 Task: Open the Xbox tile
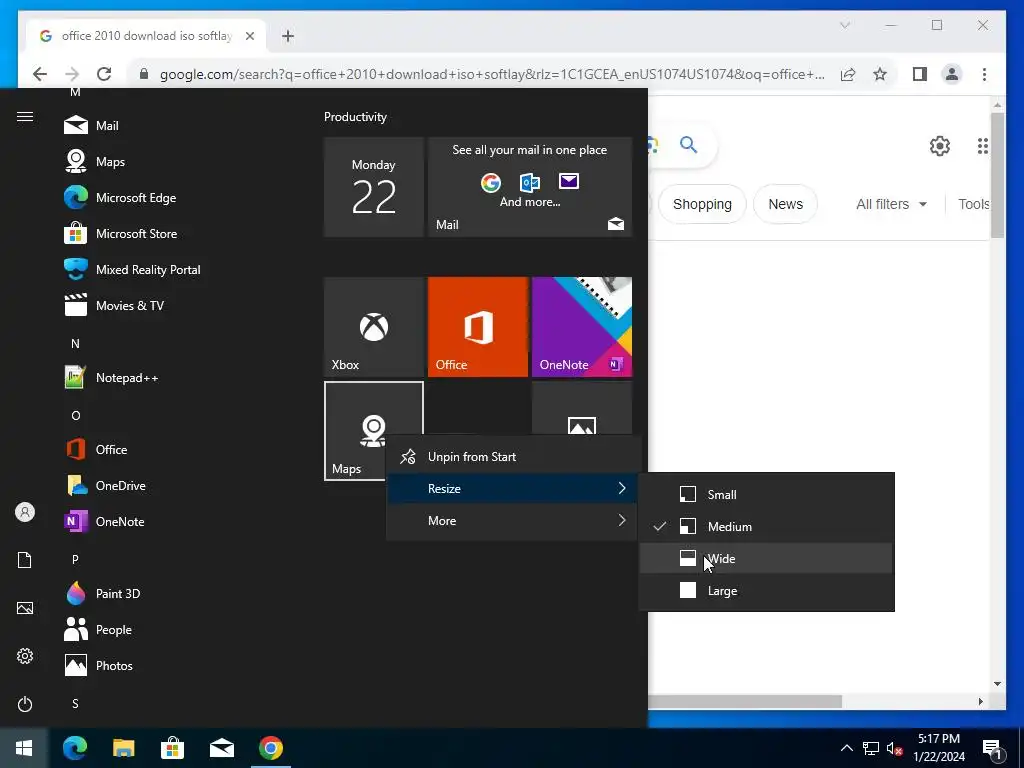pos(374,327)
